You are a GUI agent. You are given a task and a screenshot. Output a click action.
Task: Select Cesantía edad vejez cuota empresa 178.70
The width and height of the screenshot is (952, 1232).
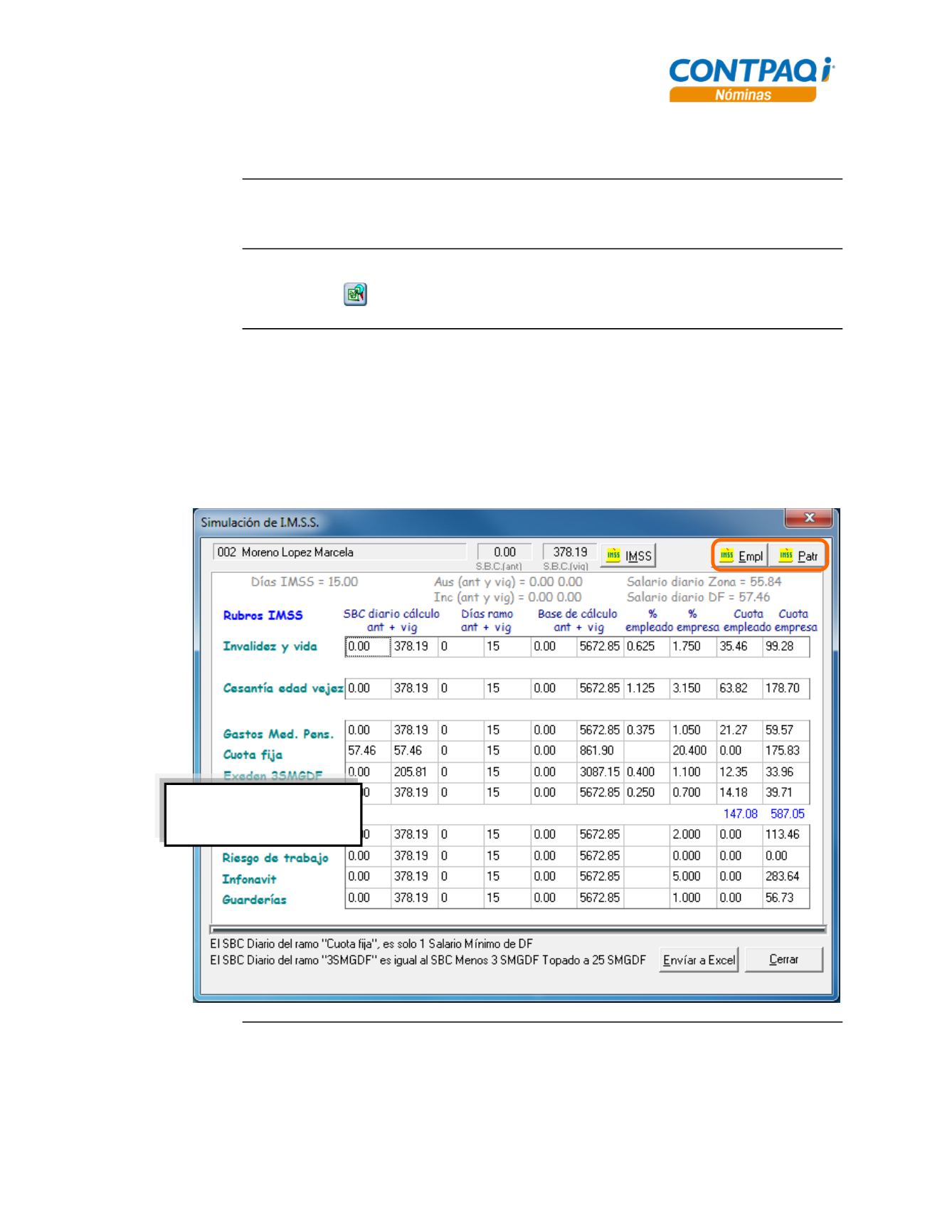(785, 688)
